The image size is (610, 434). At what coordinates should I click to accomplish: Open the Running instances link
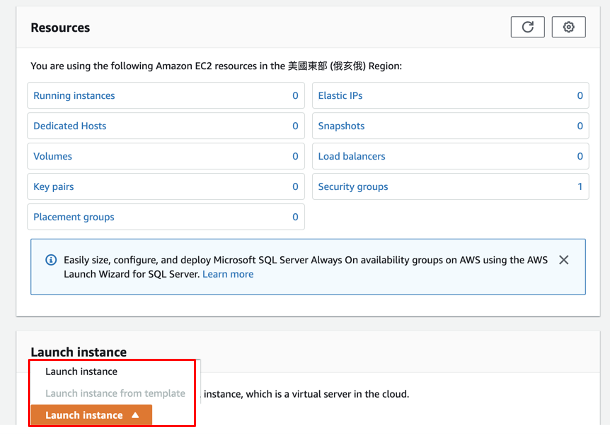[x=74, y=96]
